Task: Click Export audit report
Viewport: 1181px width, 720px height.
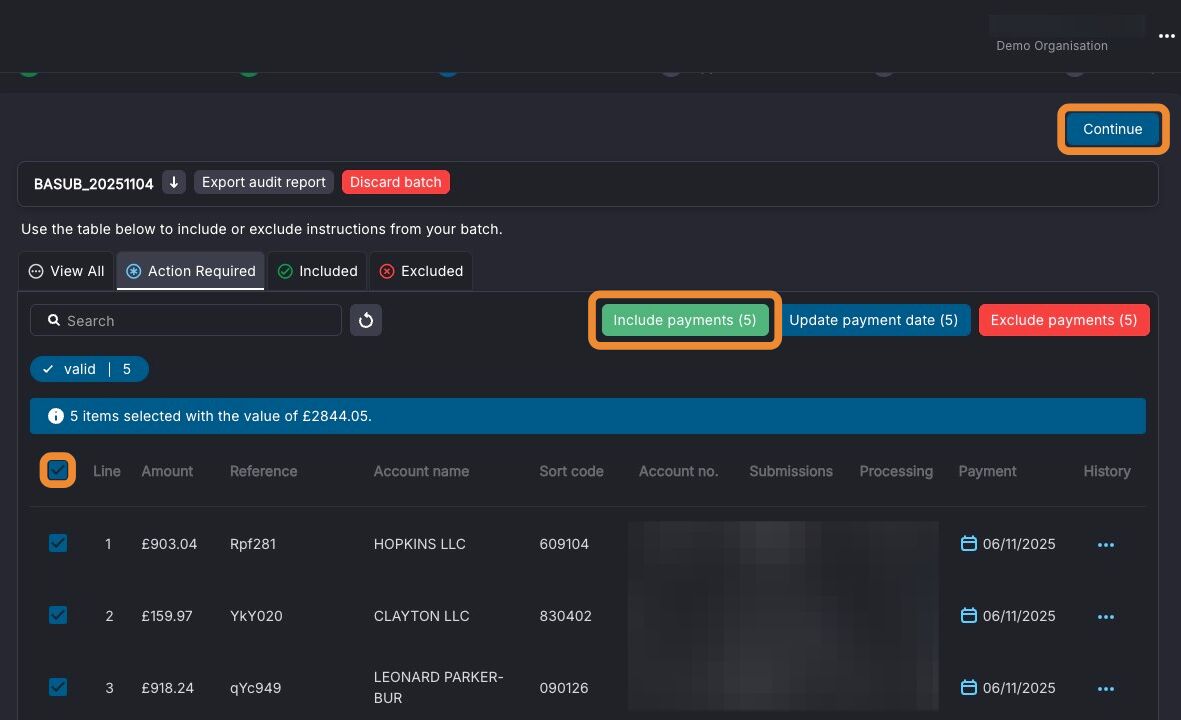Action: coord(264,182)
